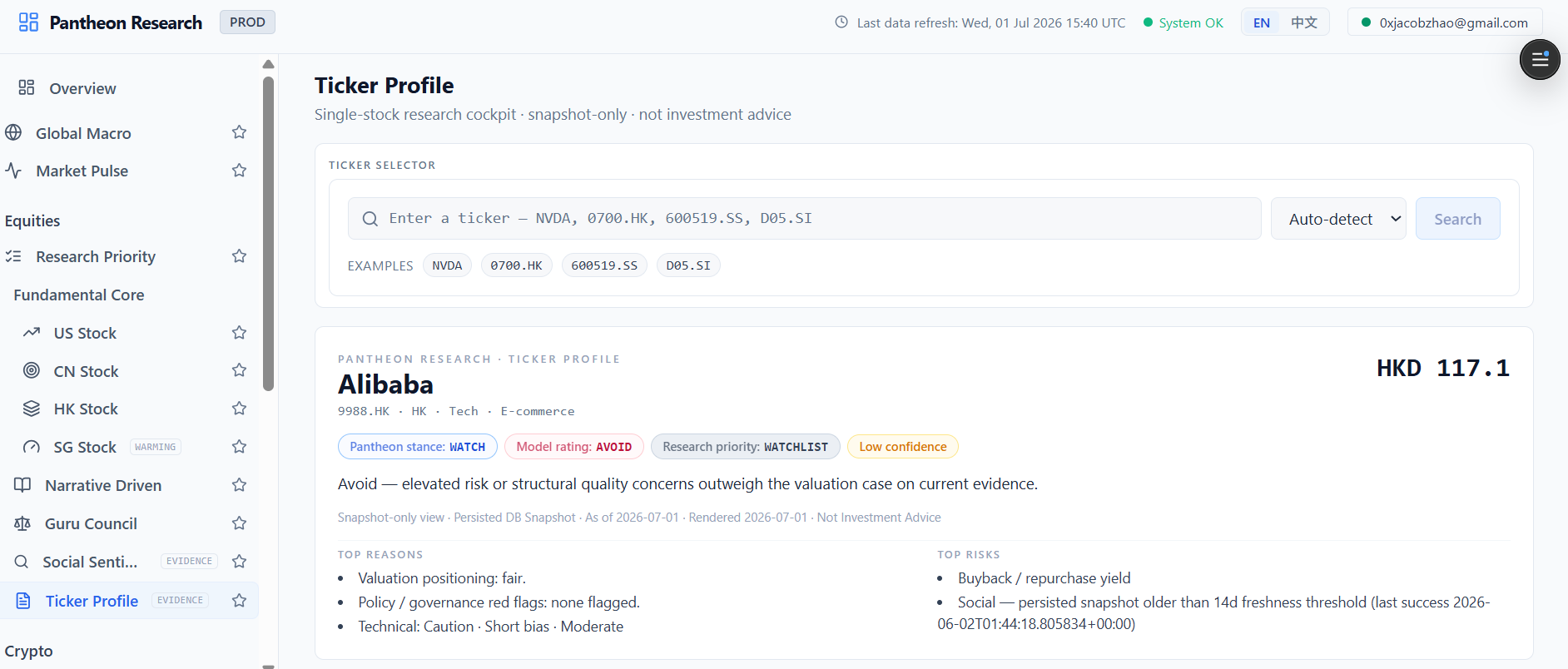The image size is (1568, 669).
Task: Click the Guru Council scales icon
Action: 22,523
